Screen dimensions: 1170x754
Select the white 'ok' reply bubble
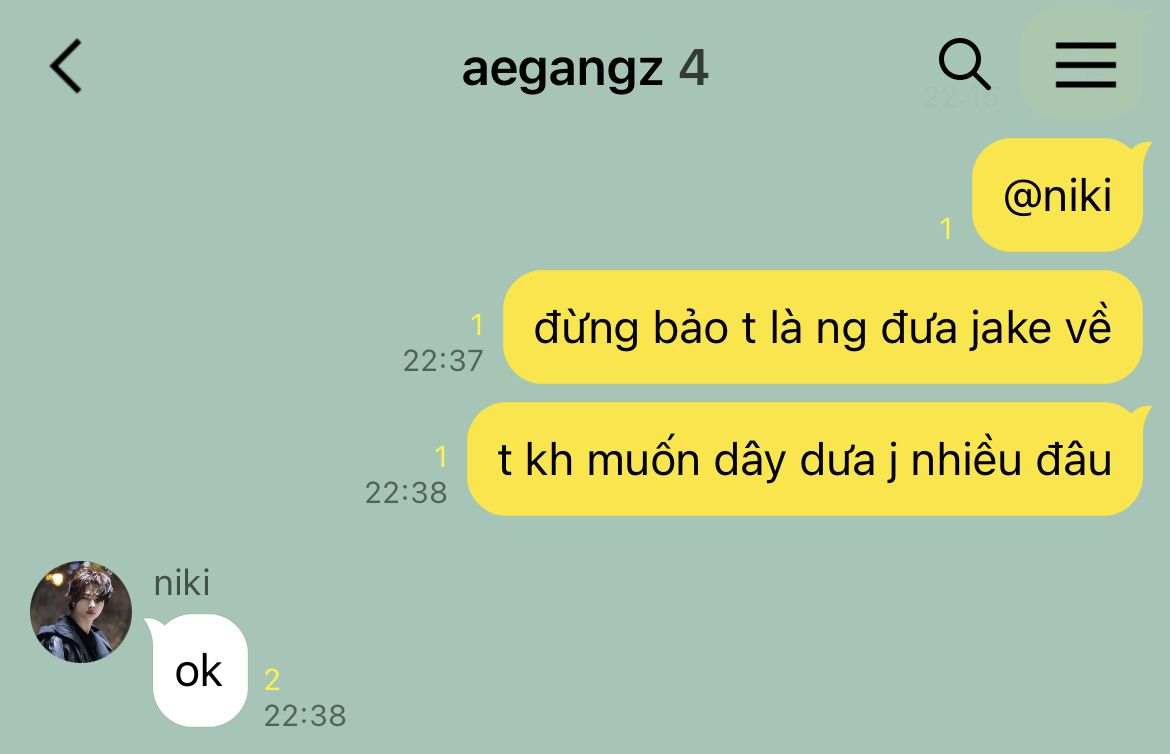[x=199, y=670]
